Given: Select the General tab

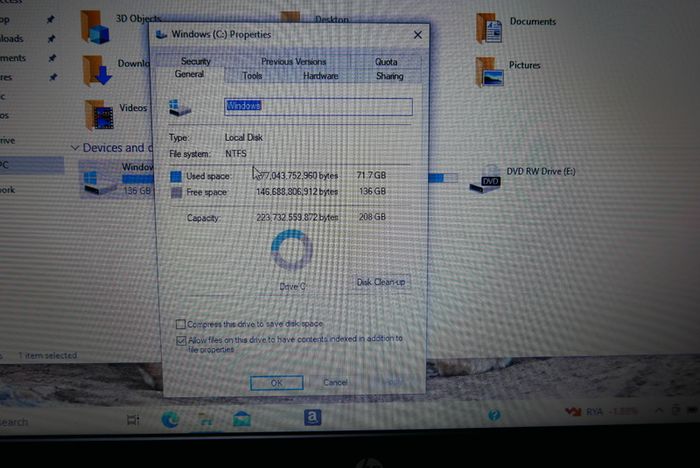Looking at the screenshot, I should point(189,74).
